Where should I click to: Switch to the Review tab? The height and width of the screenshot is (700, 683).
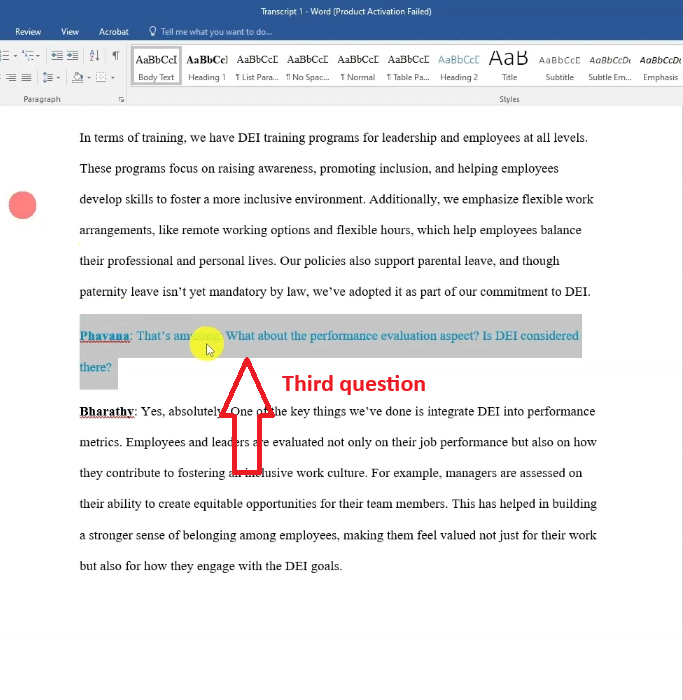pyautogui.click(x=28, y=32)
